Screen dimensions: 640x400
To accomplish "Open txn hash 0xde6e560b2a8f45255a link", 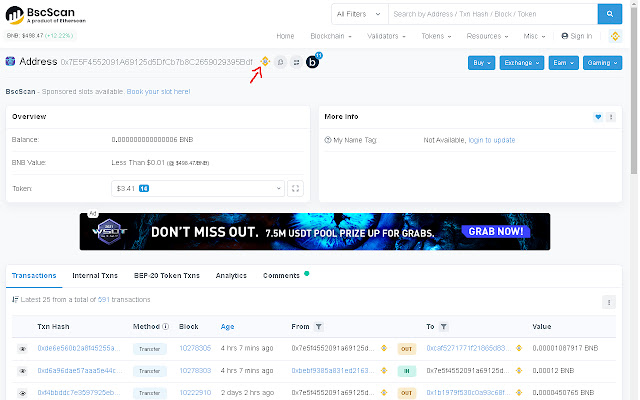I will 79,349.
